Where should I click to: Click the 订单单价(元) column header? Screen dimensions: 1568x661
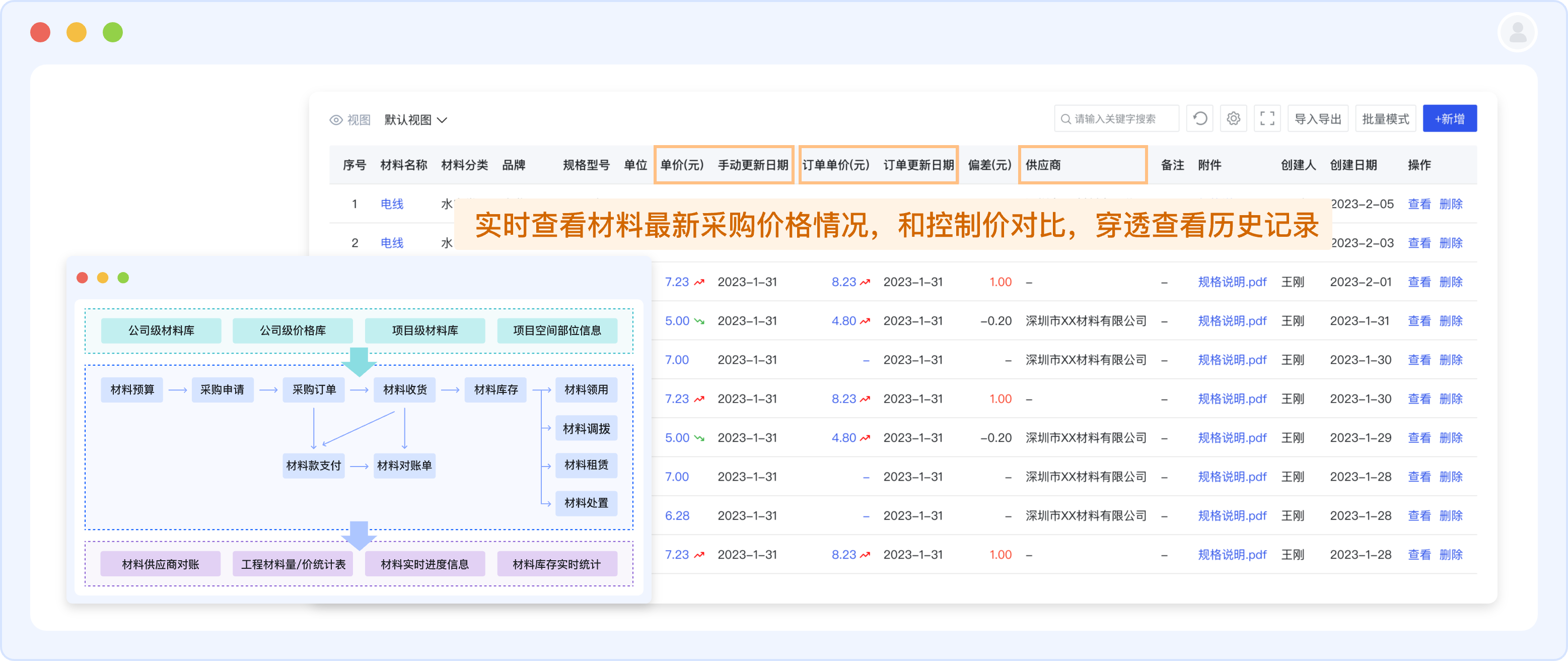(x=836, y=165)
